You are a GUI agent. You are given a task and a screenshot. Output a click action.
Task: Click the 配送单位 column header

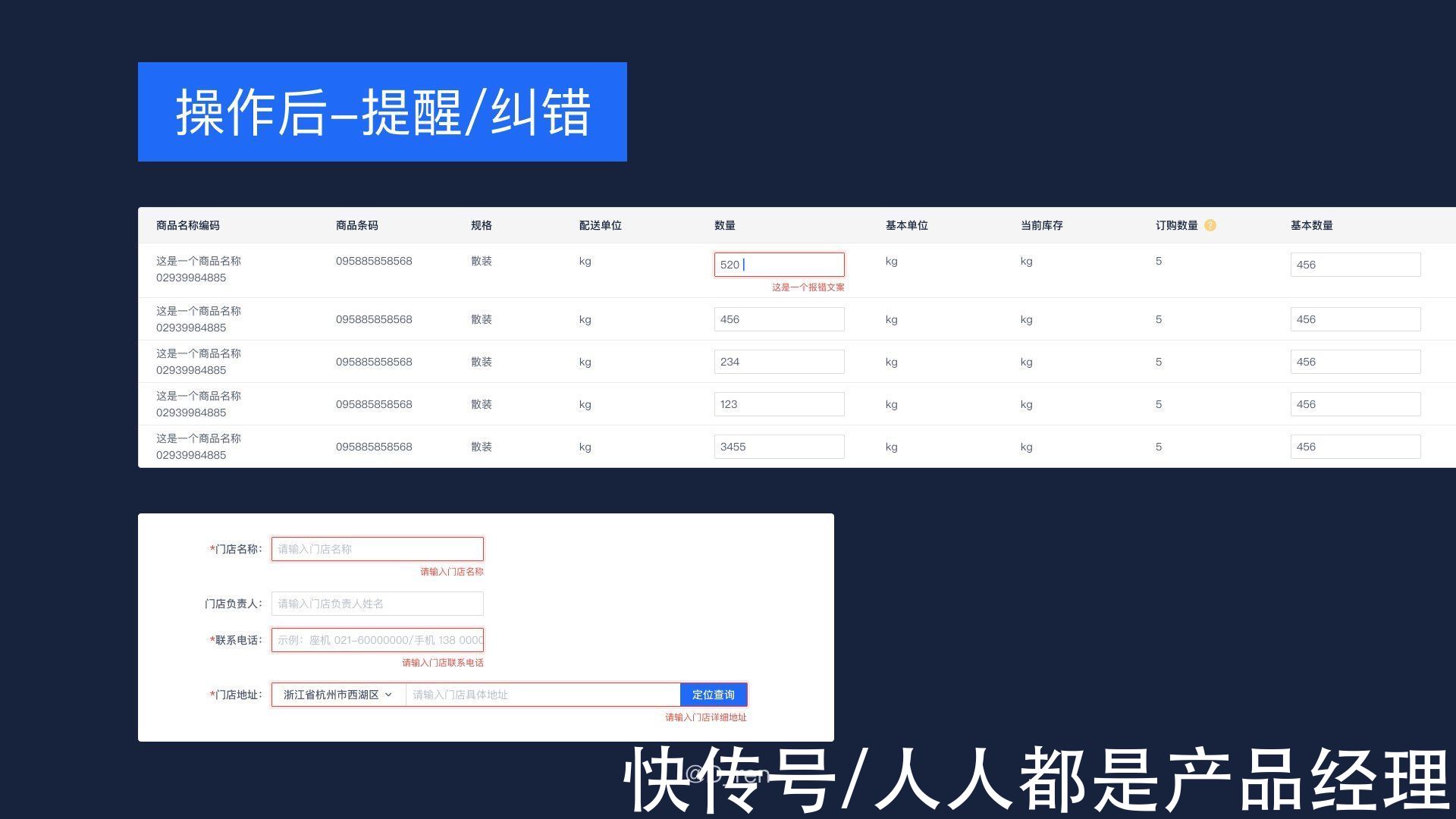tap(601, 225)
